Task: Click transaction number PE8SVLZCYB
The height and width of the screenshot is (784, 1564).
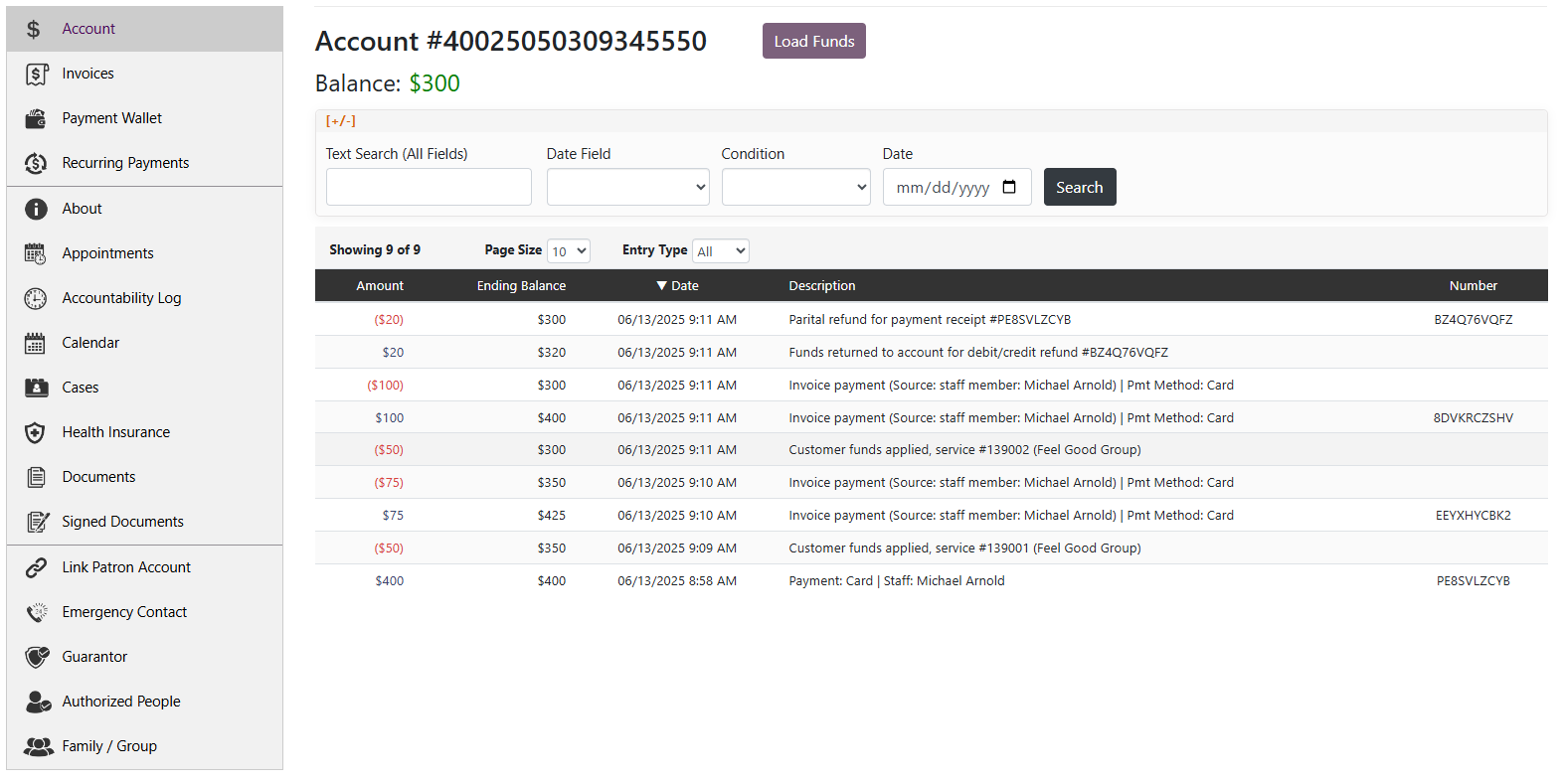Action: [x=1474, y=581]
